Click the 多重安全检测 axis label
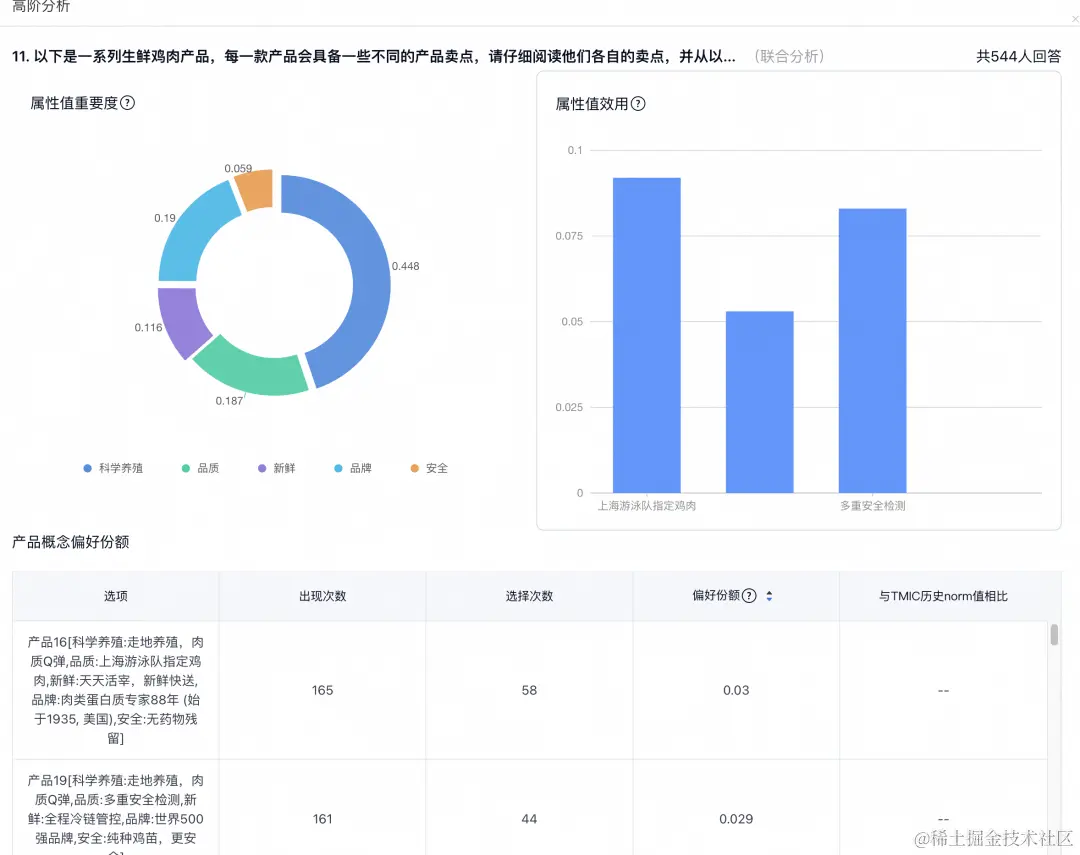 click(873, 506)
